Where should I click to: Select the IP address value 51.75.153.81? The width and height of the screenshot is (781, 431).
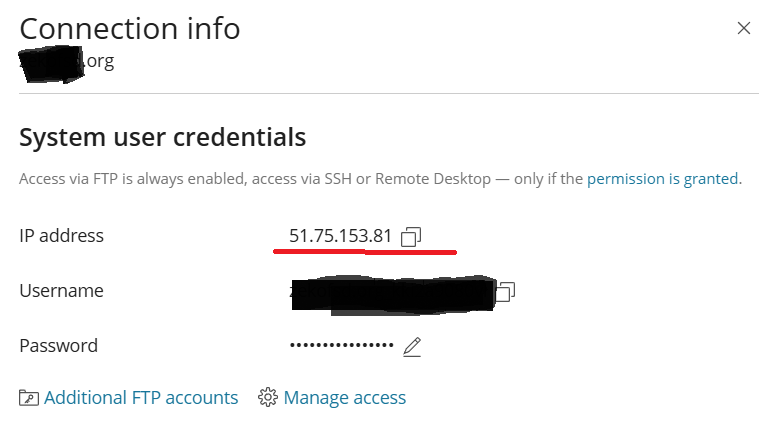(341, 236)
